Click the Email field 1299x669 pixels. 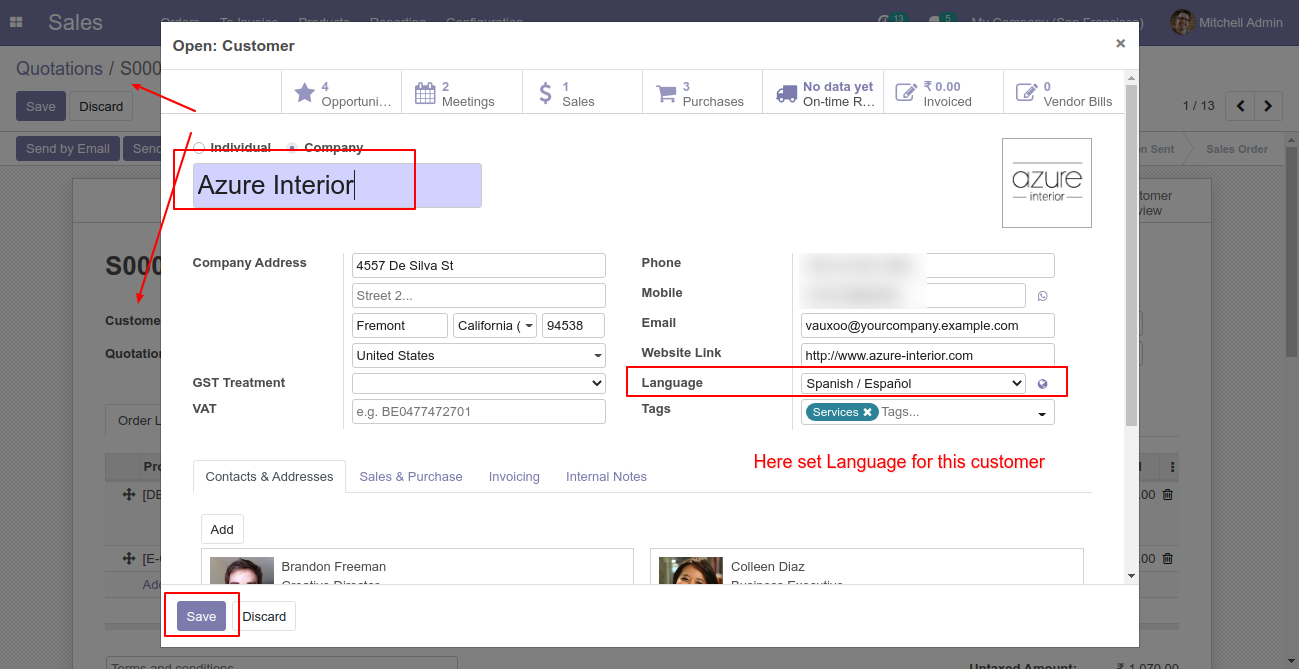pyautogui.click(x=928, y=326)
